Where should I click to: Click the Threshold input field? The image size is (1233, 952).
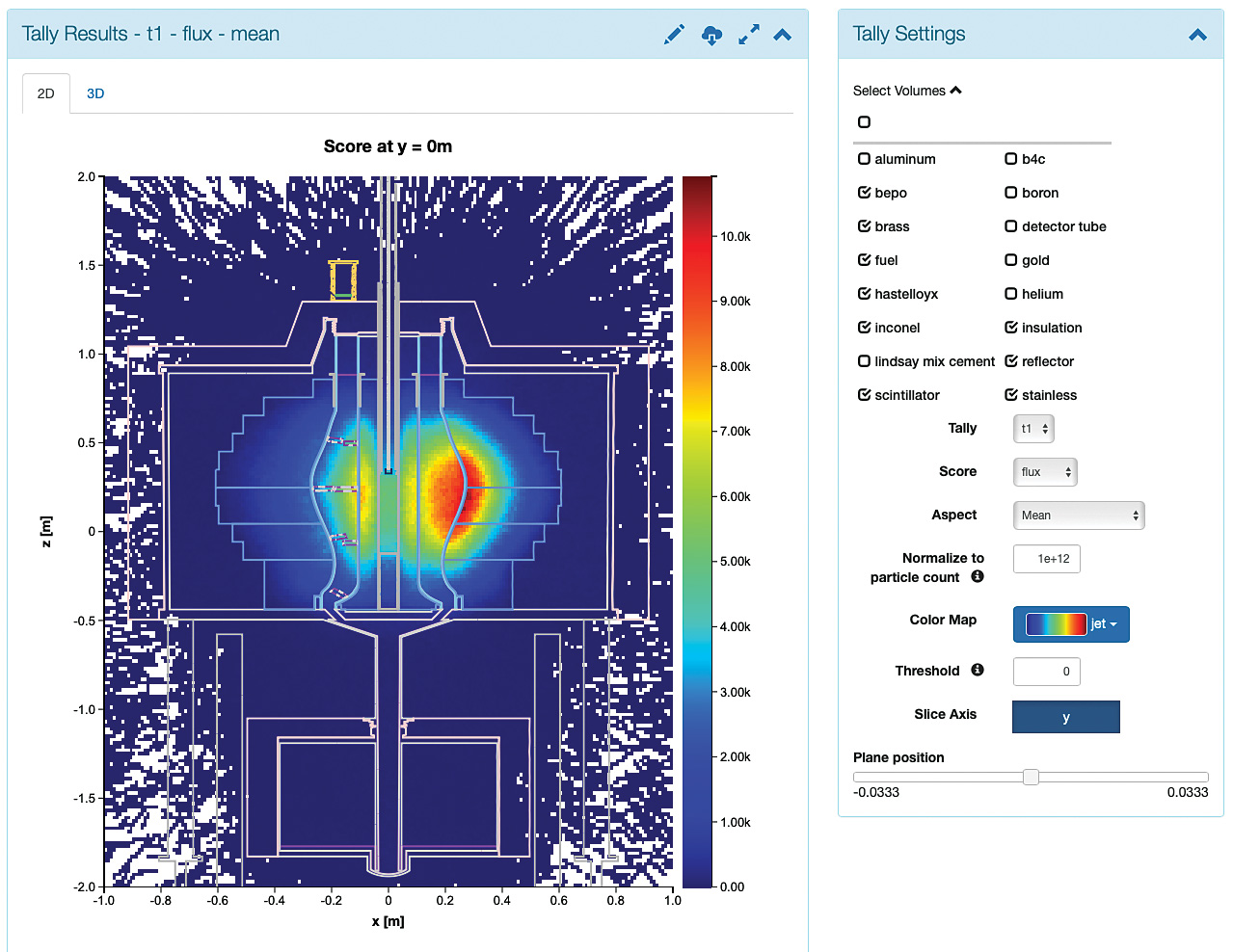click(x=1046, y=672)
